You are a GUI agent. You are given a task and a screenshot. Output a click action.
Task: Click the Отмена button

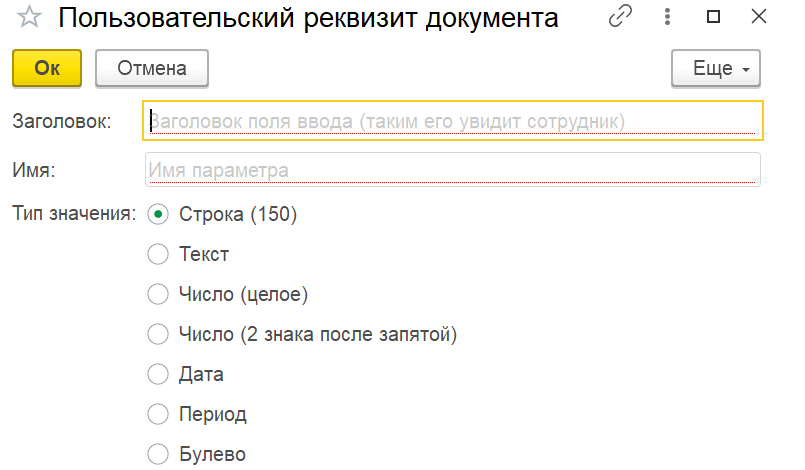point(151,68)
